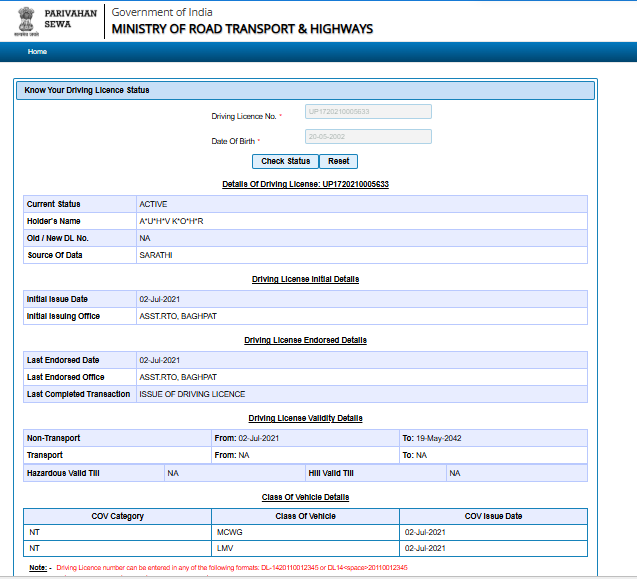This screenshot has height=579, width=637.
Task: Click the Check Status button
Action: [x=285, y=162]
